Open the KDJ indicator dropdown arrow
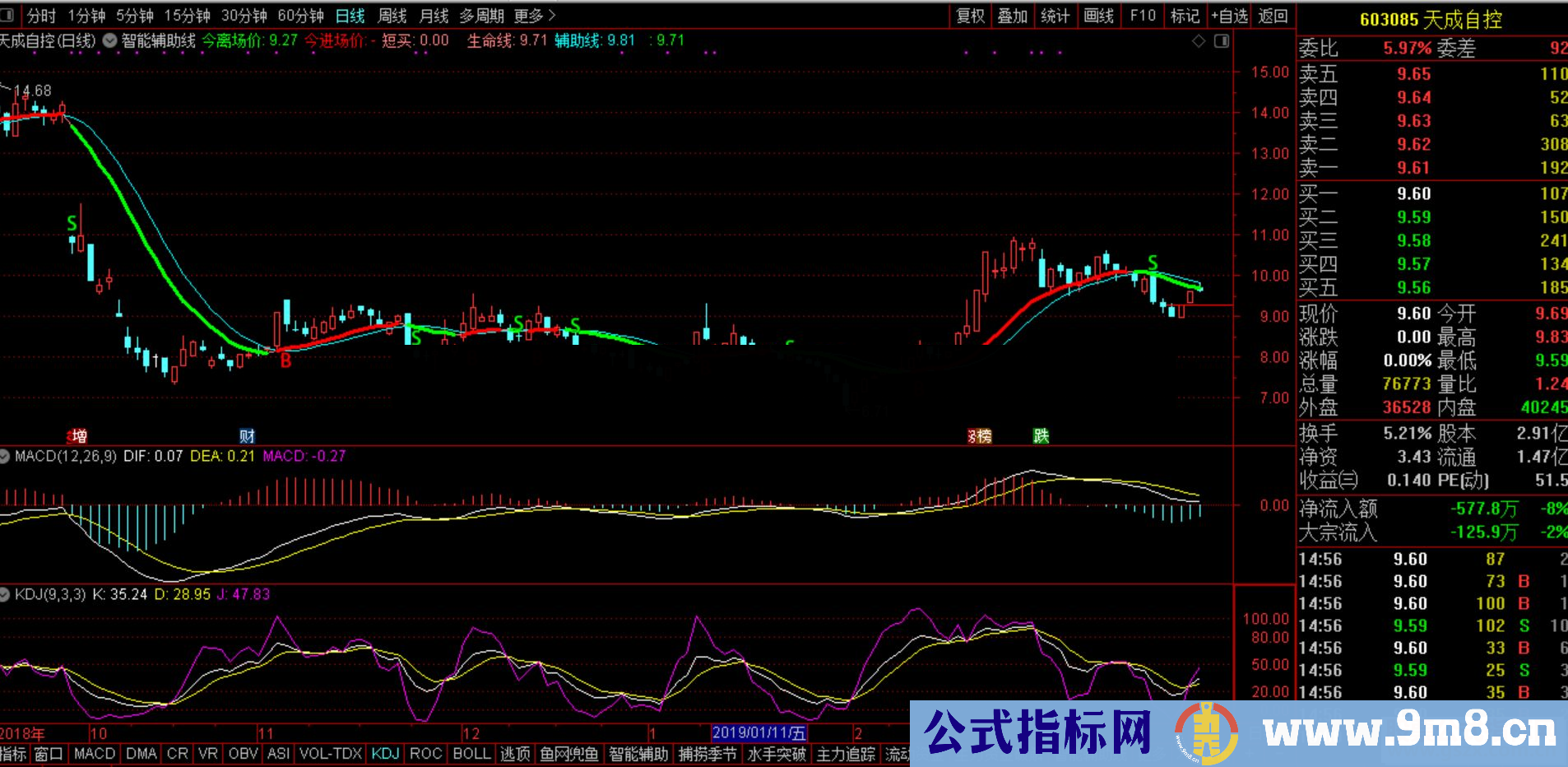Viewport: 1568px width, 767px height. pyautogui.click(x=6, y=594)
